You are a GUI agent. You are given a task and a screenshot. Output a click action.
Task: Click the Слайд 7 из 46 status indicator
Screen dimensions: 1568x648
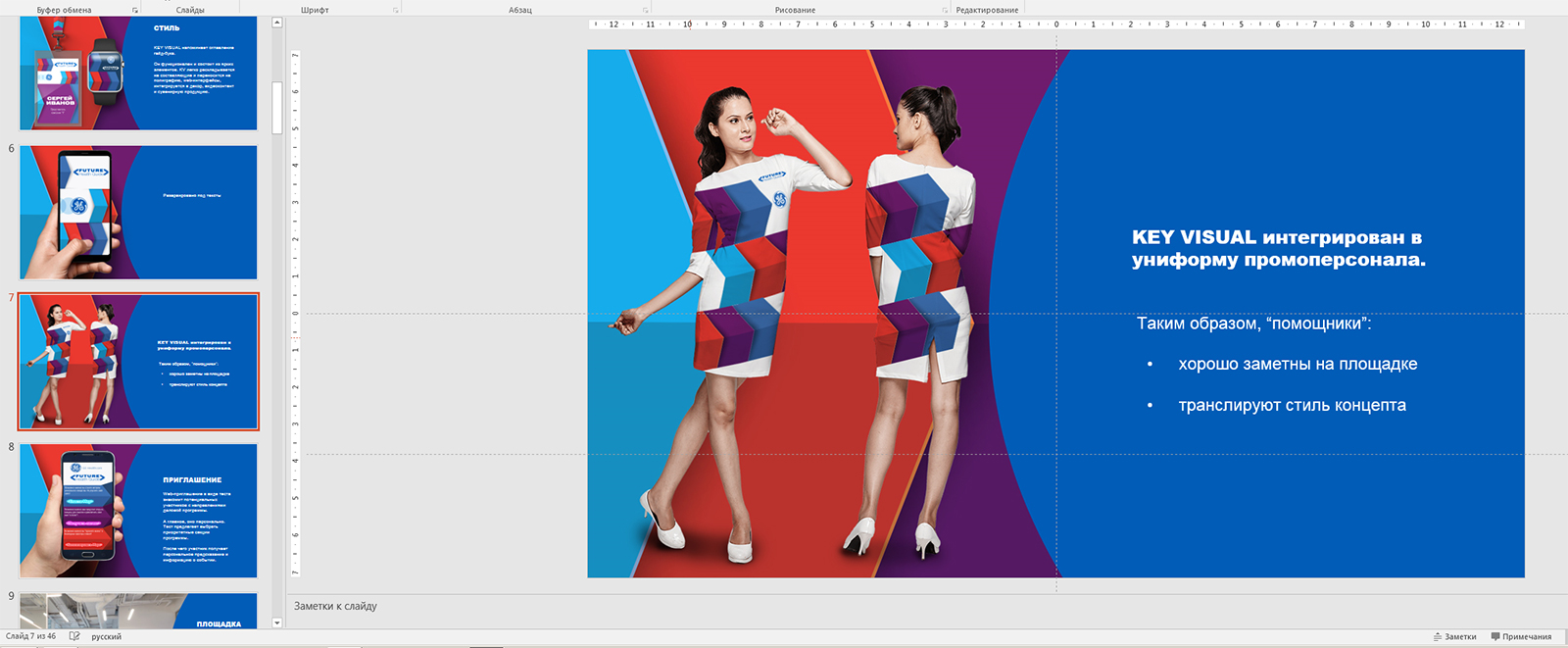click(31, 636)
